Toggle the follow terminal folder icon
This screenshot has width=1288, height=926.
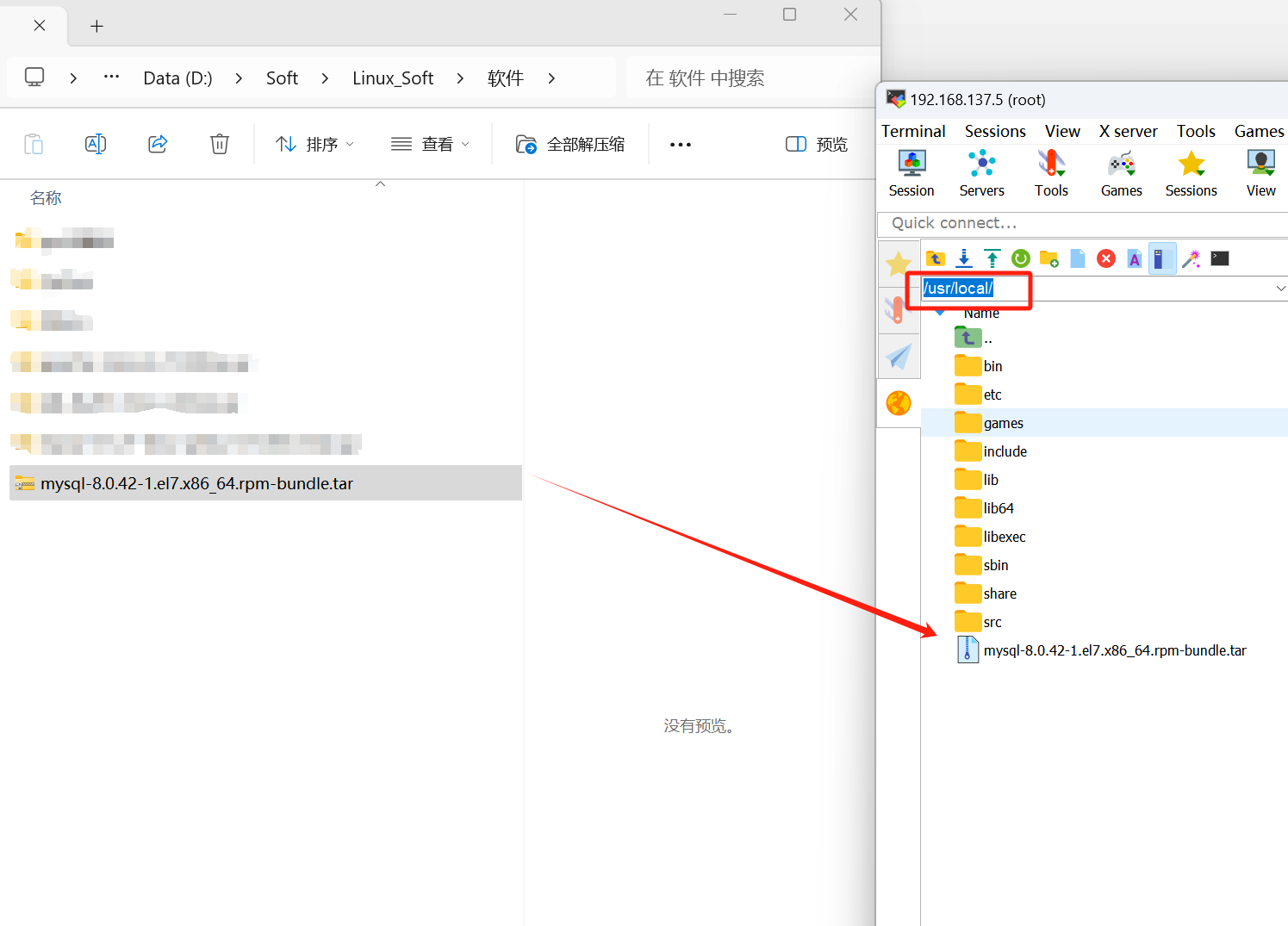(1162, 258)
